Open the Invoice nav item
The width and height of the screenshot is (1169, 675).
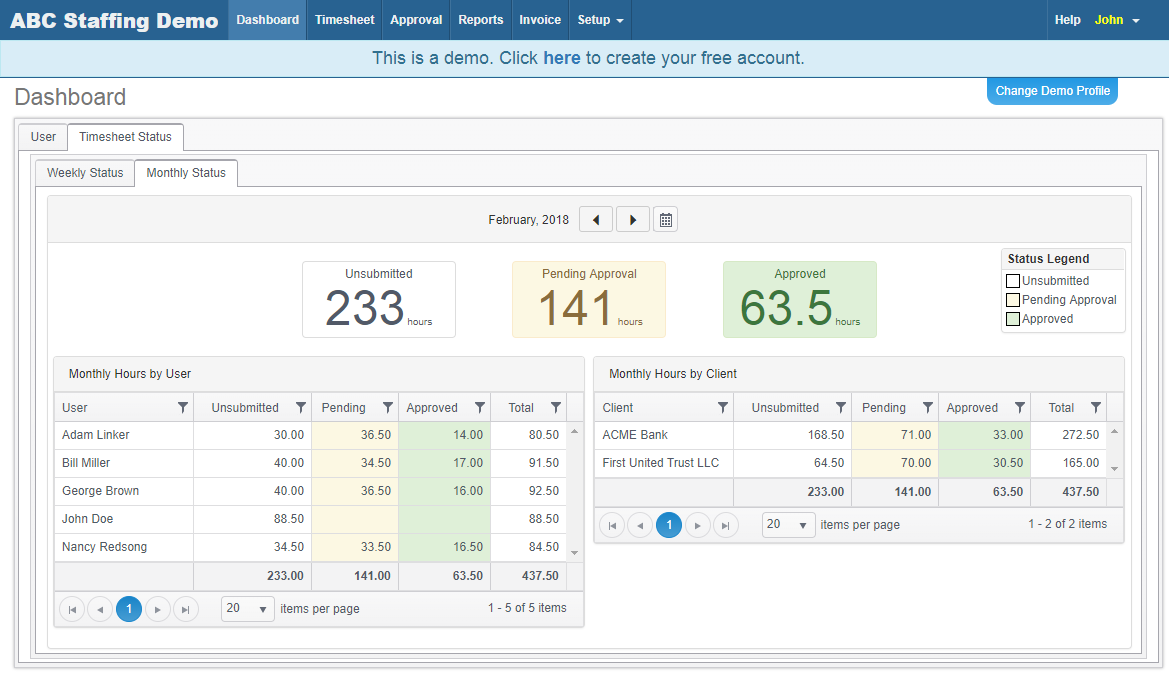click(540, 20)
